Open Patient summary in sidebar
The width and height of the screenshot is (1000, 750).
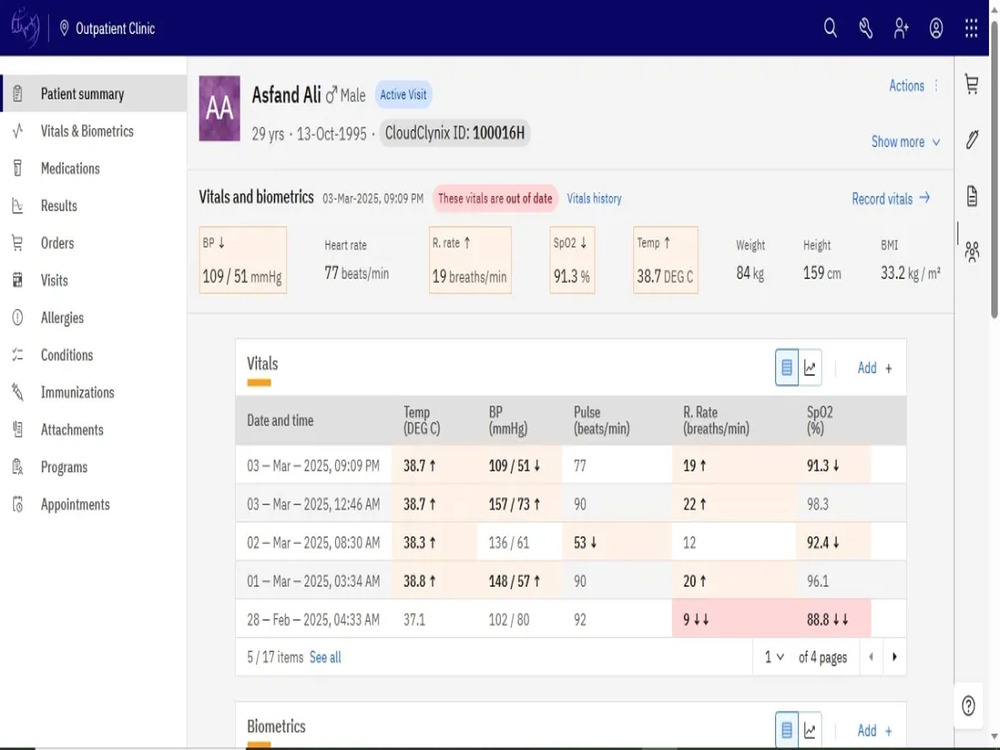pos(94,94)
